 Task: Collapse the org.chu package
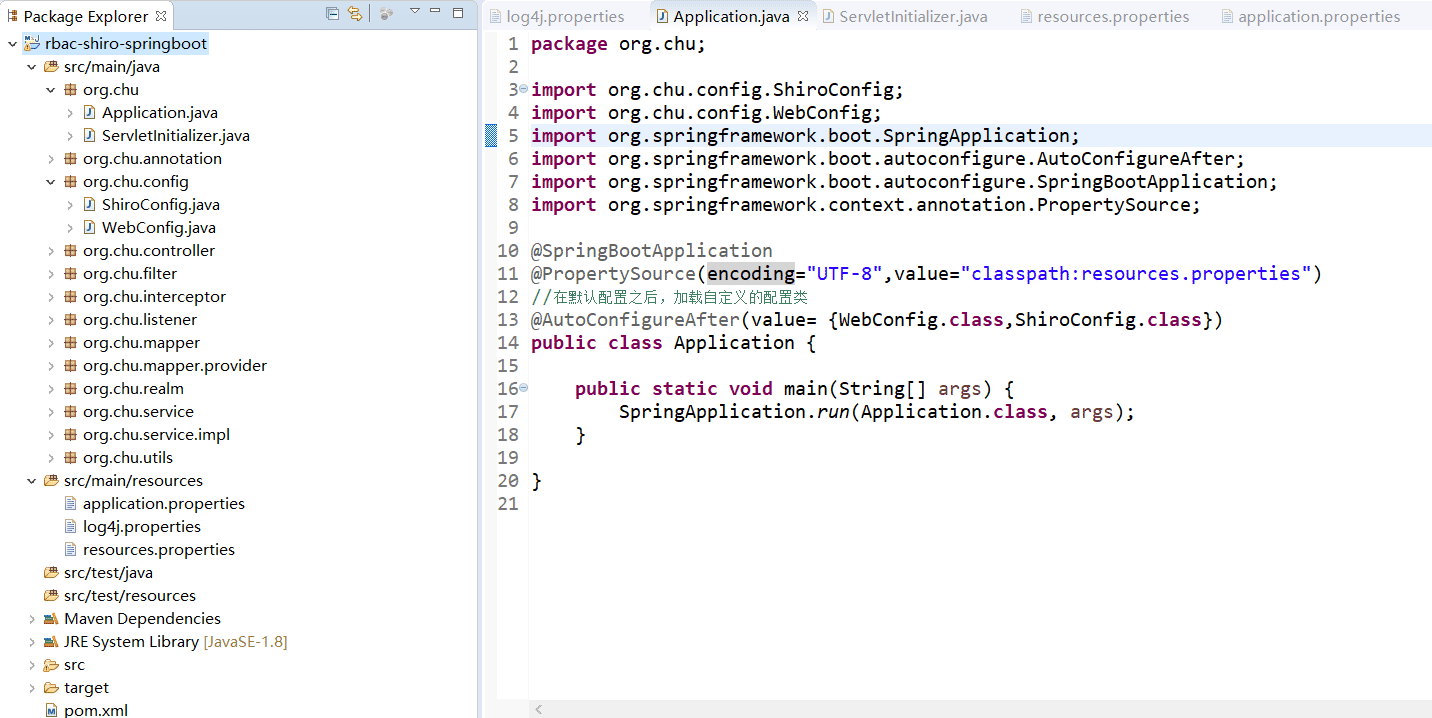pos(50,90)
